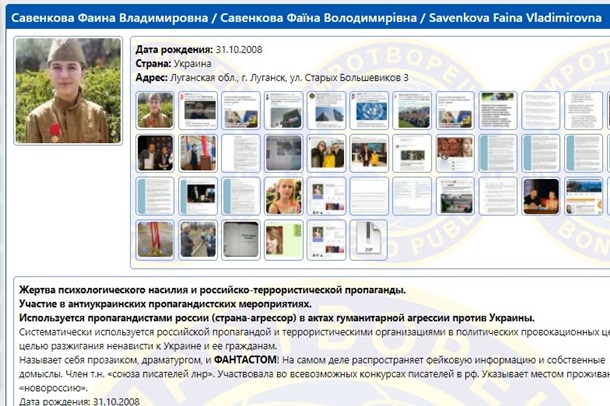The image size is (610, 406).
Task: View two people outdoors thumbnail in last row
Action: (x=198, y=239)
